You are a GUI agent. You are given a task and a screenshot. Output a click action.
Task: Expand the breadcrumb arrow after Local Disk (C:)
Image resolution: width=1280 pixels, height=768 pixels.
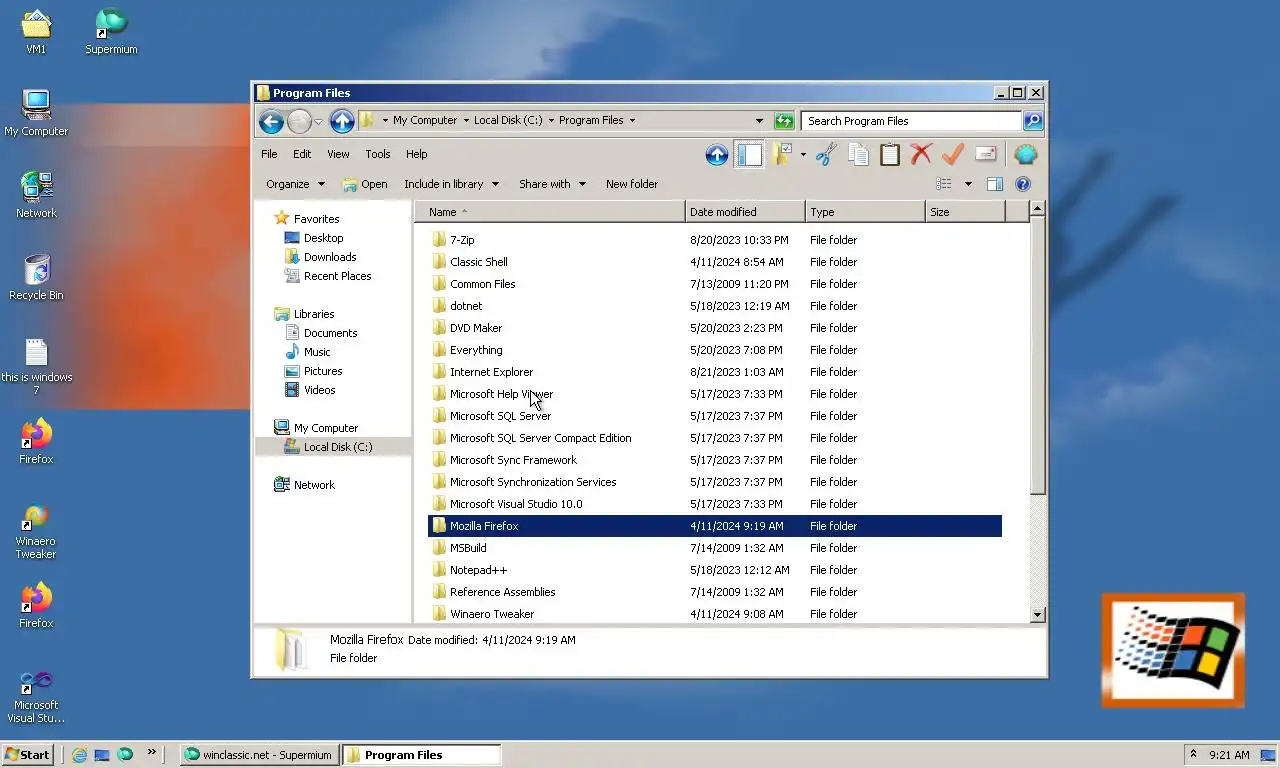pos(551,121)
